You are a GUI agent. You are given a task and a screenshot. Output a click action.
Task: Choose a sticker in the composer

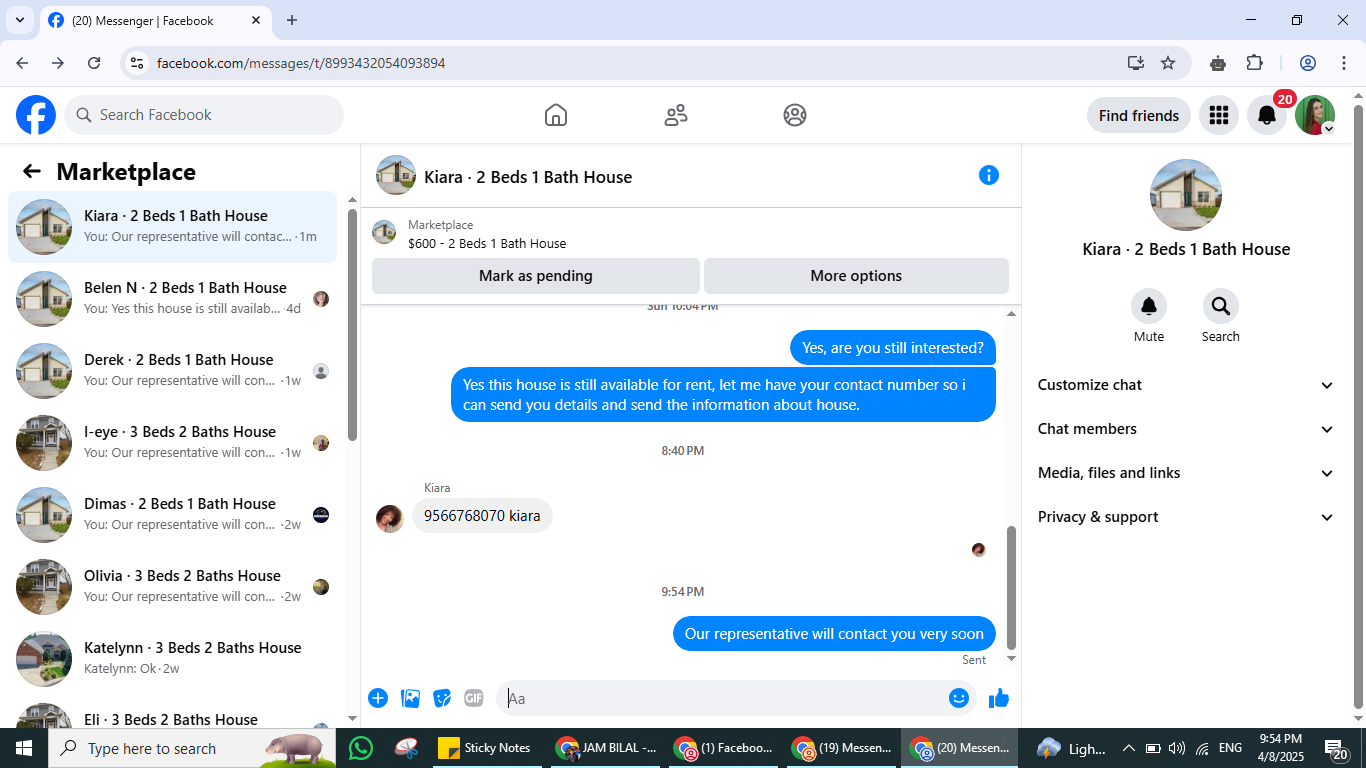point(442,698)
